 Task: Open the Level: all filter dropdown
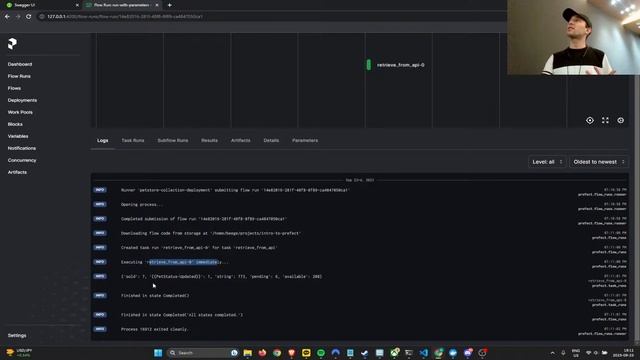pyautogui.click(x=547, y=162)
